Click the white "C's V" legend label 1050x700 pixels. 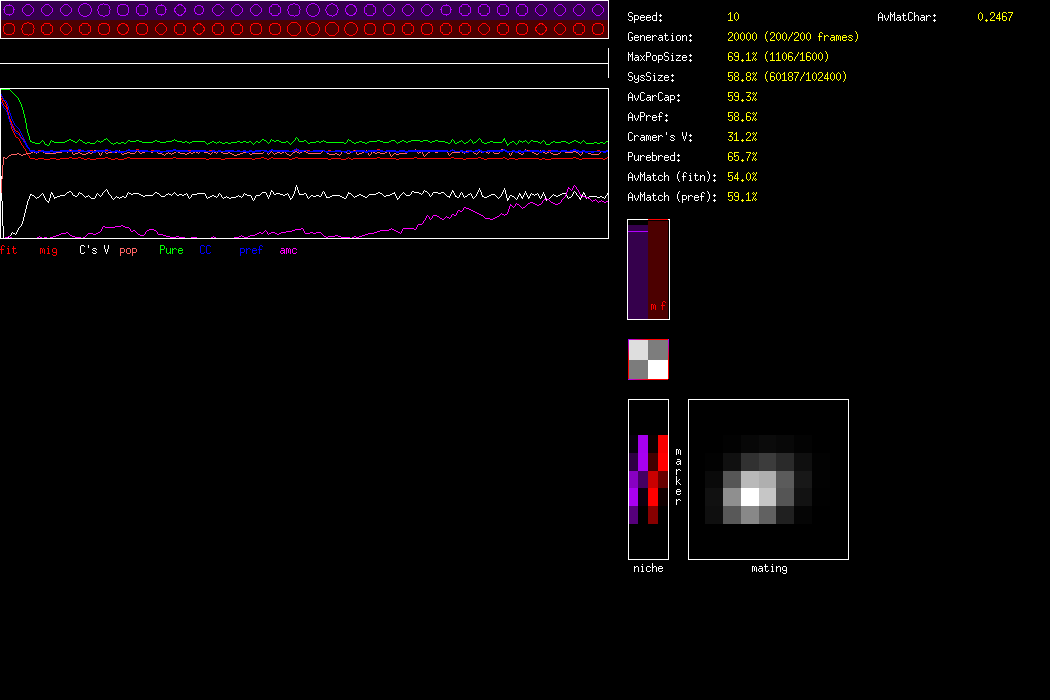[94, 250]
